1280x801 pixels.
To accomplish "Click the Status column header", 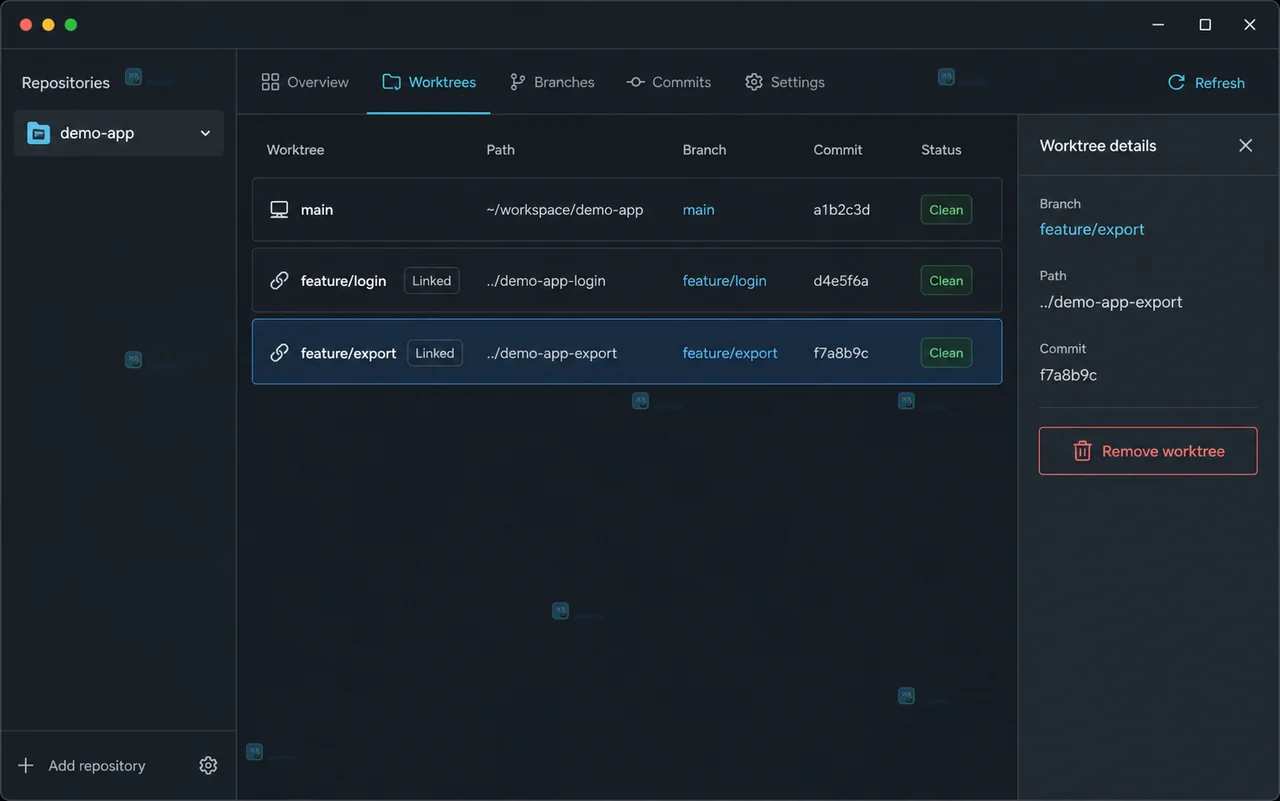I will [x=941, y=150].
